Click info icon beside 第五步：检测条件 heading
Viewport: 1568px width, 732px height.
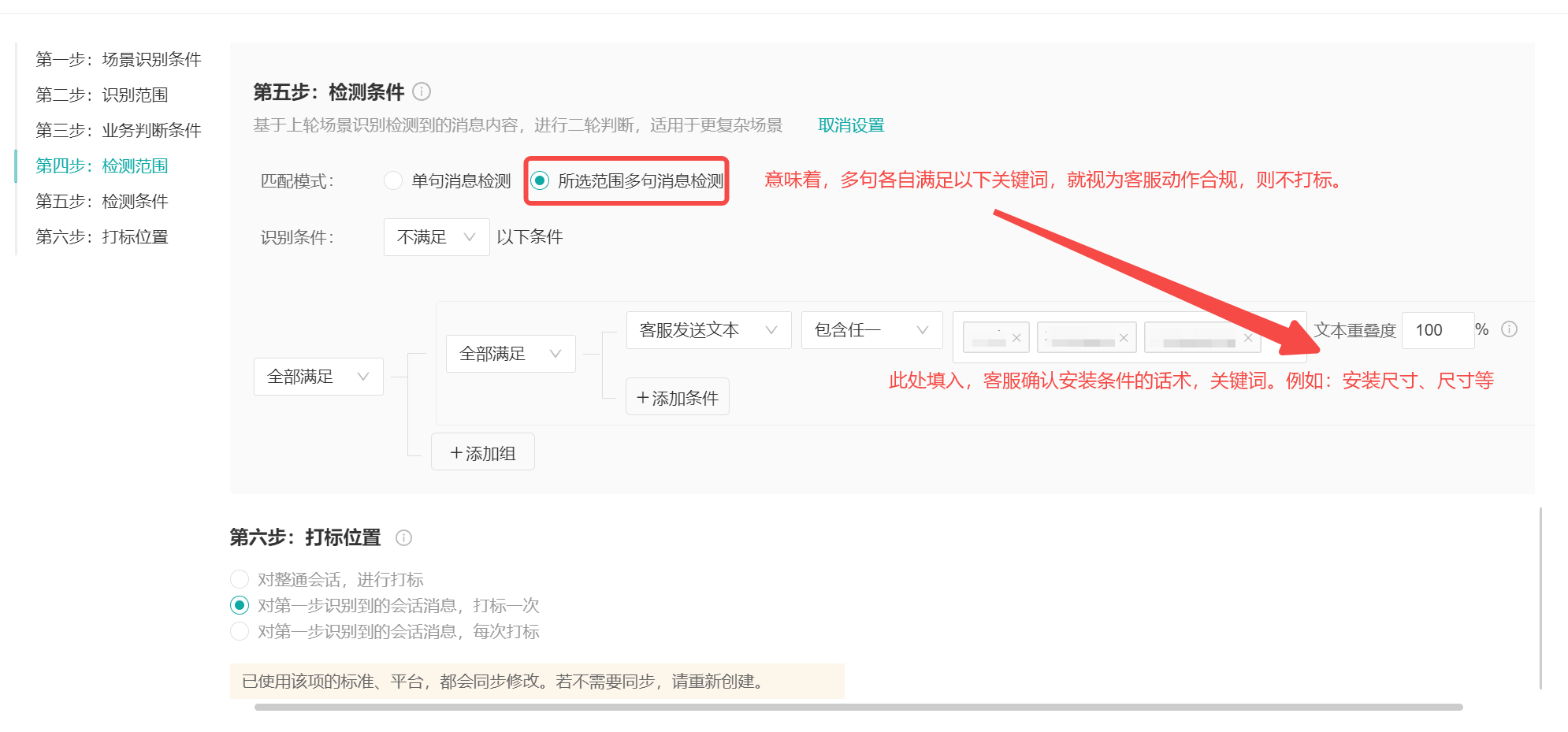(422, 92)
